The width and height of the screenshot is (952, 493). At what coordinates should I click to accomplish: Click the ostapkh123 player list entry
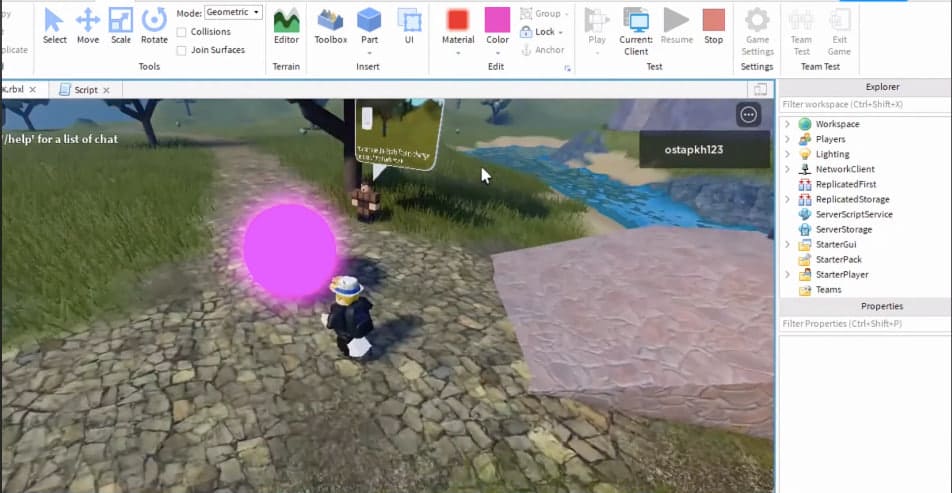(x=704, y=149)
